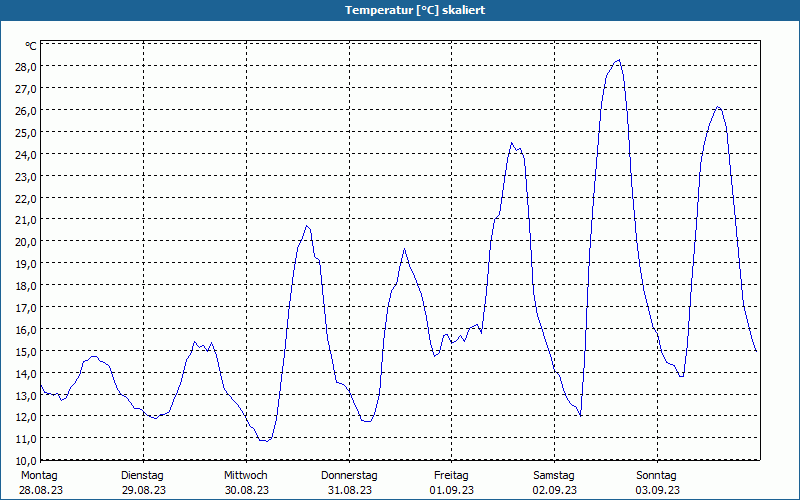This screenshot has height=500, width=800.
Task: Click the 20,0 y-axis label
Action: pyautogui.click(x=27, y=242)
